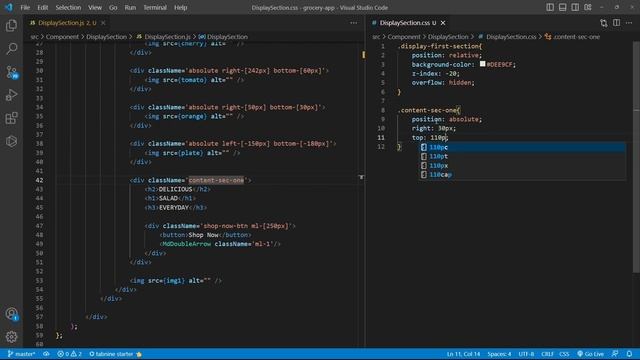The image size is (640, 360).
Task: Open the Explorer view in activity bar
Action: pos(11,26)
